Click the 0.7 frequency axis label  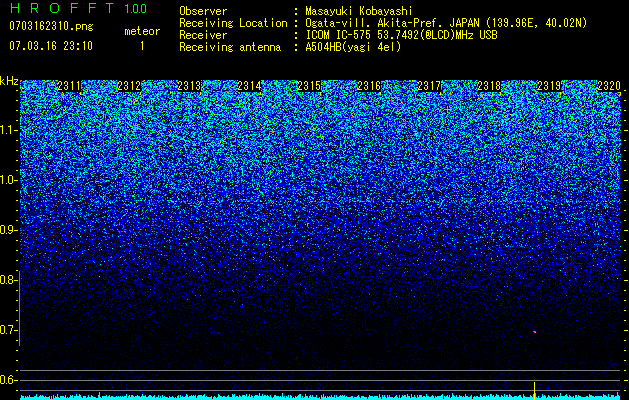pos(8,330)
